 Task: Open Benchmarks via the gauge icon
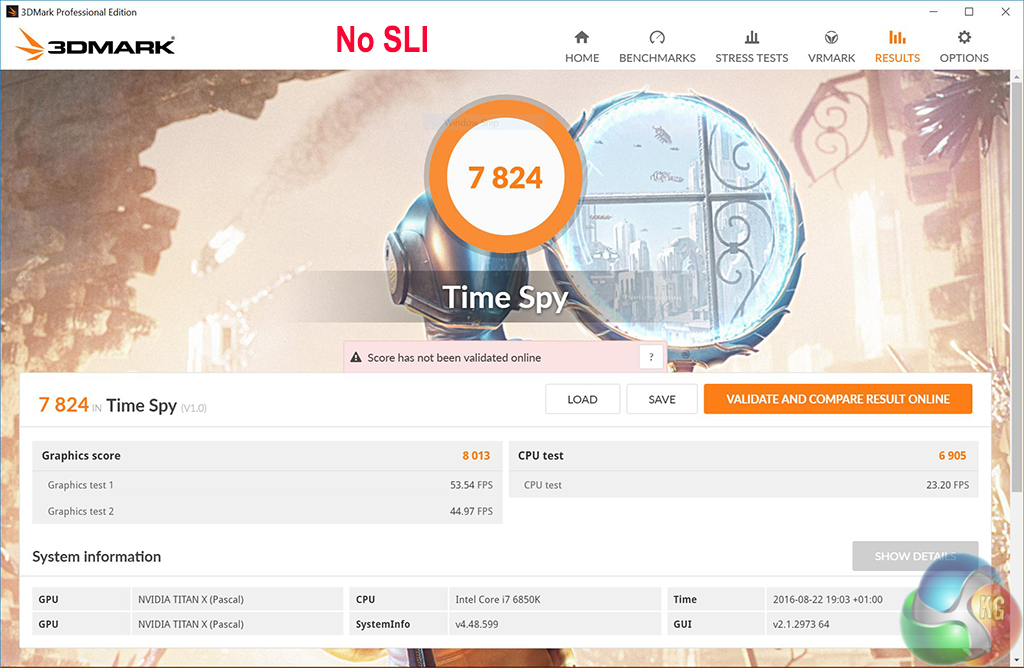pyautogui.click(x=657, y=37)
